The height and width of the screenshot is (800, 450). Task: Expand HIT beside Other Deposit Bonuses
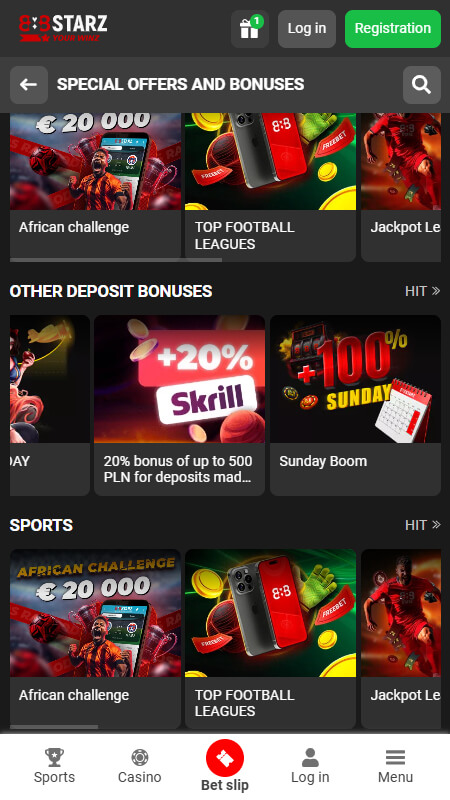pos(422,291)
